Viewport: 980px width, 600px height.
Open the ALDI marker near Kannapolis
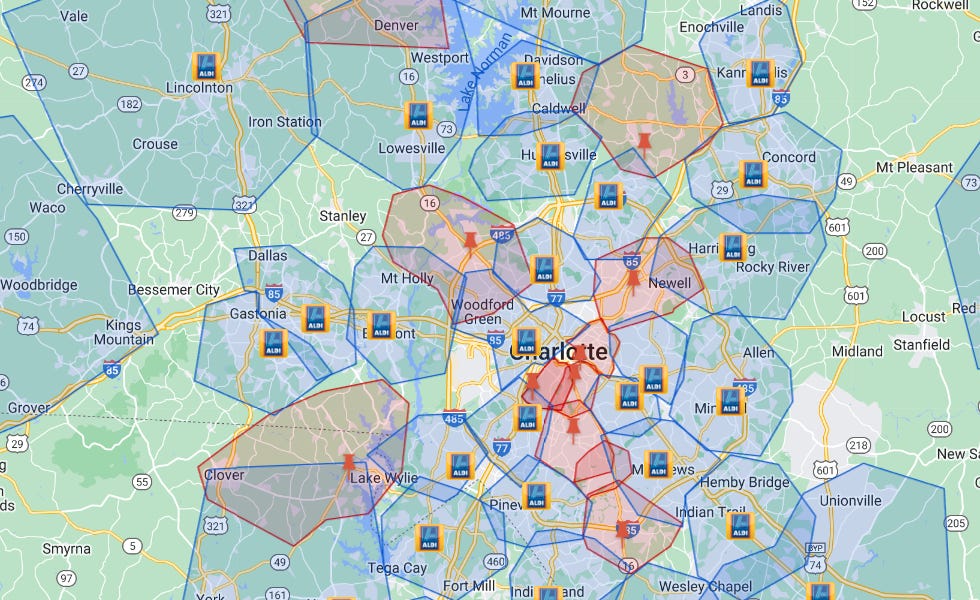pyautogui.click(x=761, y=75)
